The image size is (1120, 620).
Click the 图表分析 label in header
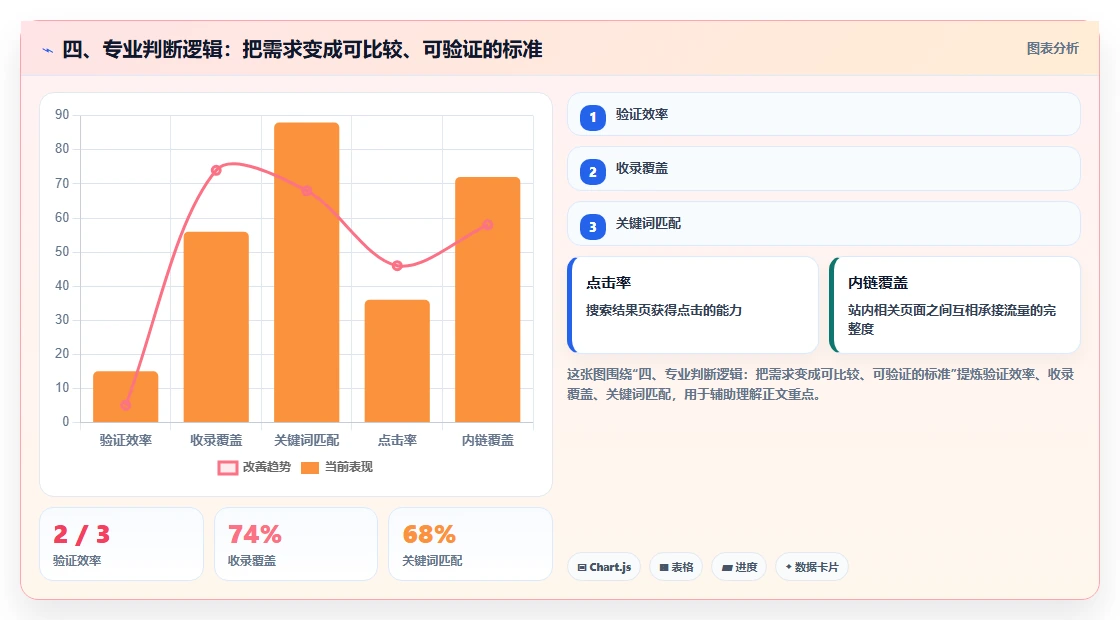point(1052,49)
